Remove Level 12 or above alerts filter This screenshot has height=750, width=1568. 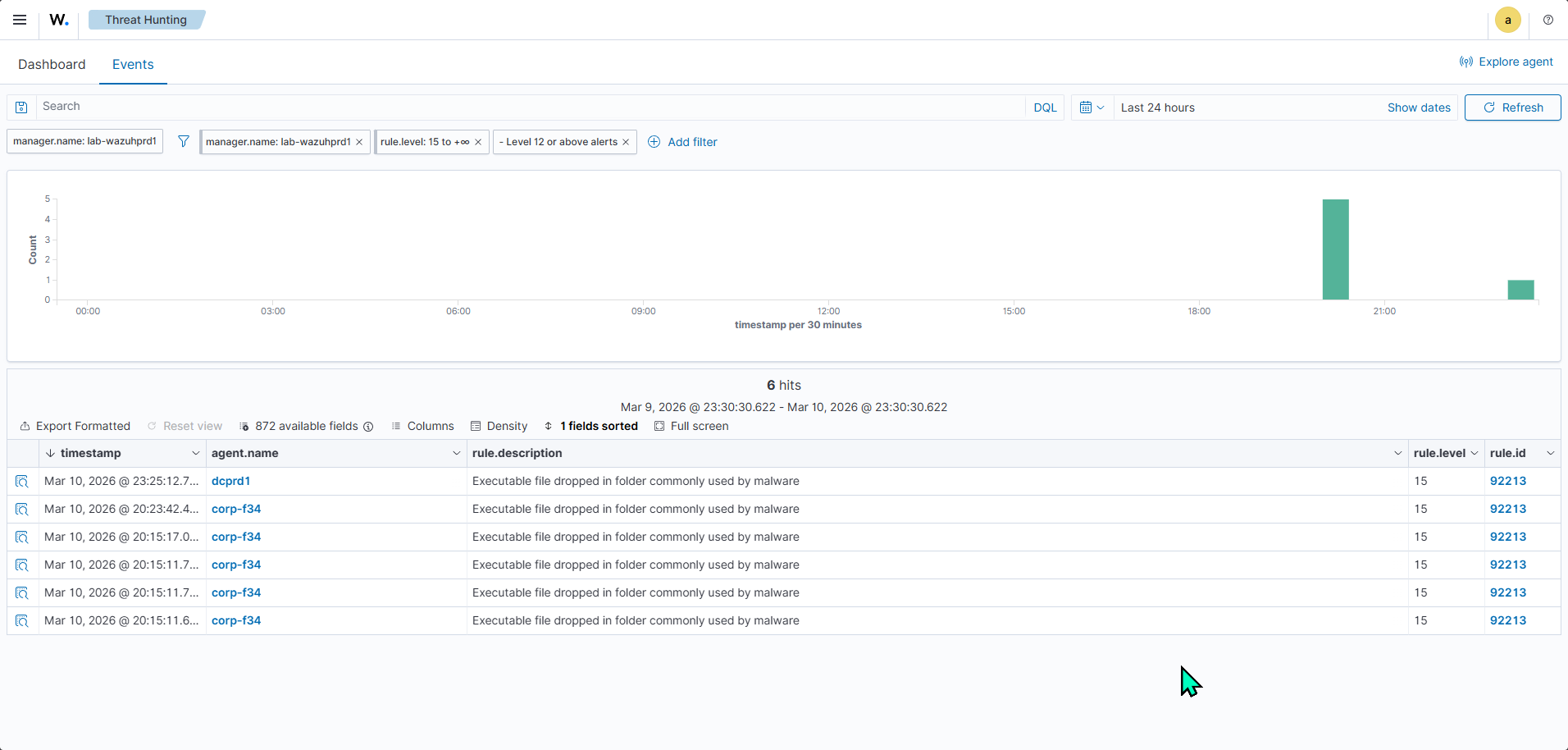[626, 142]
